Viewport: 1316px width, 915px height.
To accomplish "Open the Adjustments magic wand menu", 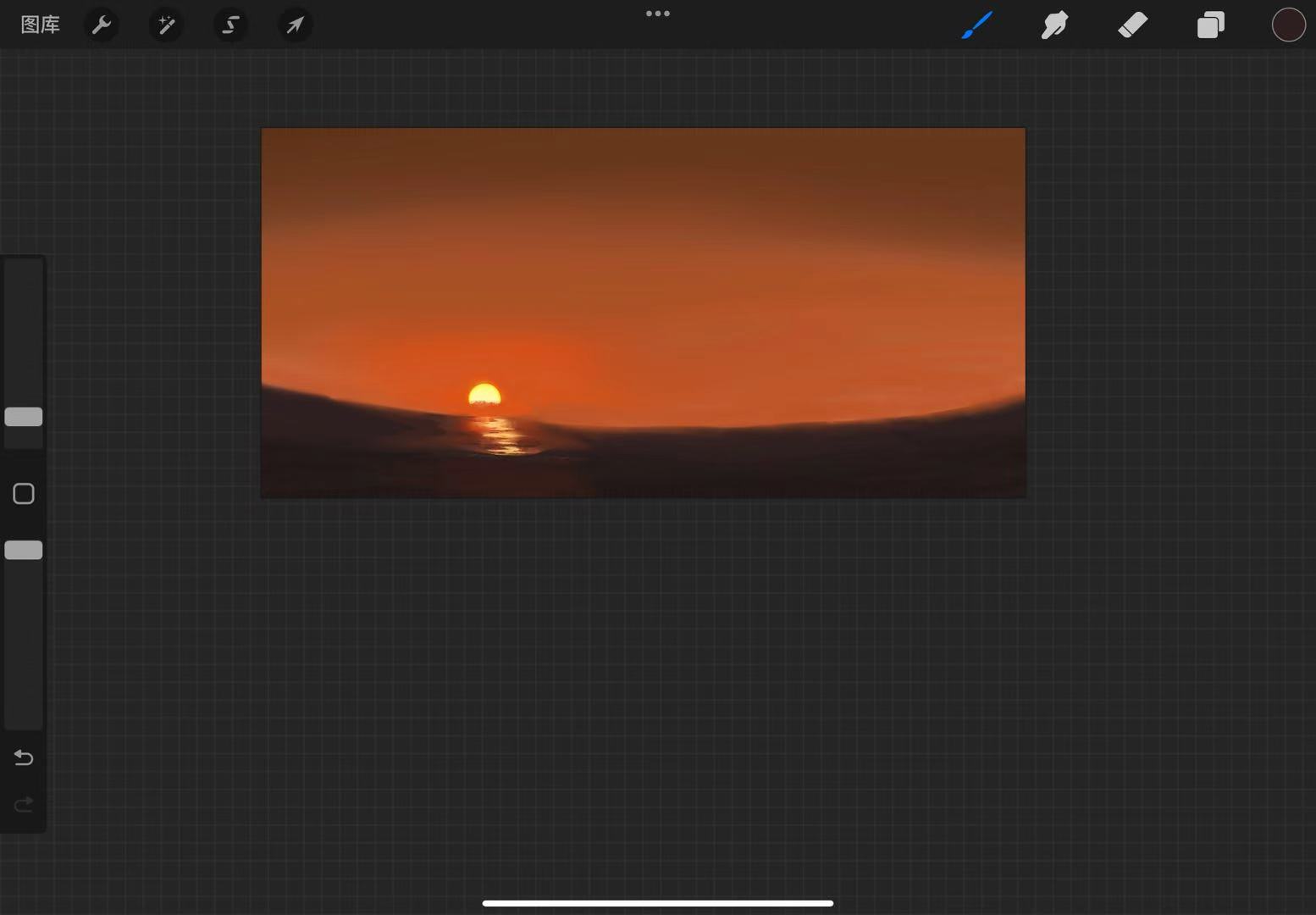I will [x=166, y=25].
